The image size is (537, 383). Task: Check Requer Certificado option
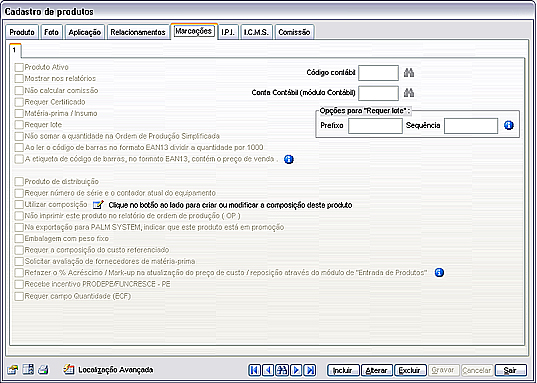[19, 102]
